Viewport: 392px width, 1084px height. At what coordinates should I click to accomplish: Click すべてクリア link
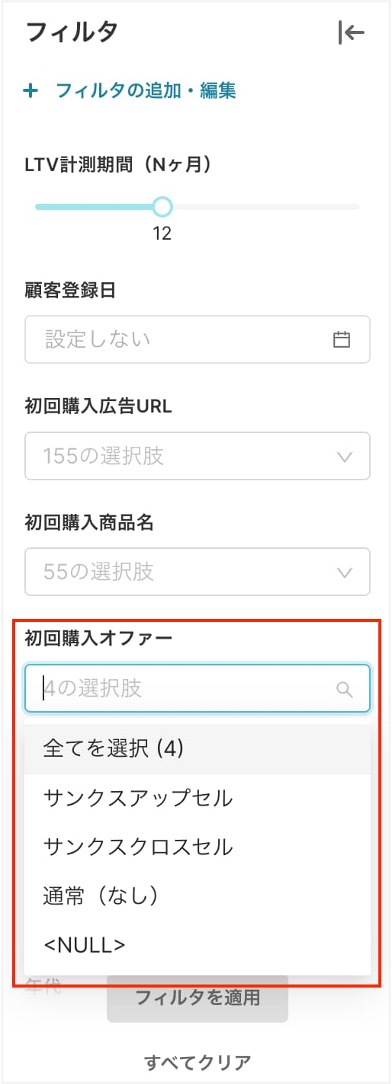coord(197,1061)
